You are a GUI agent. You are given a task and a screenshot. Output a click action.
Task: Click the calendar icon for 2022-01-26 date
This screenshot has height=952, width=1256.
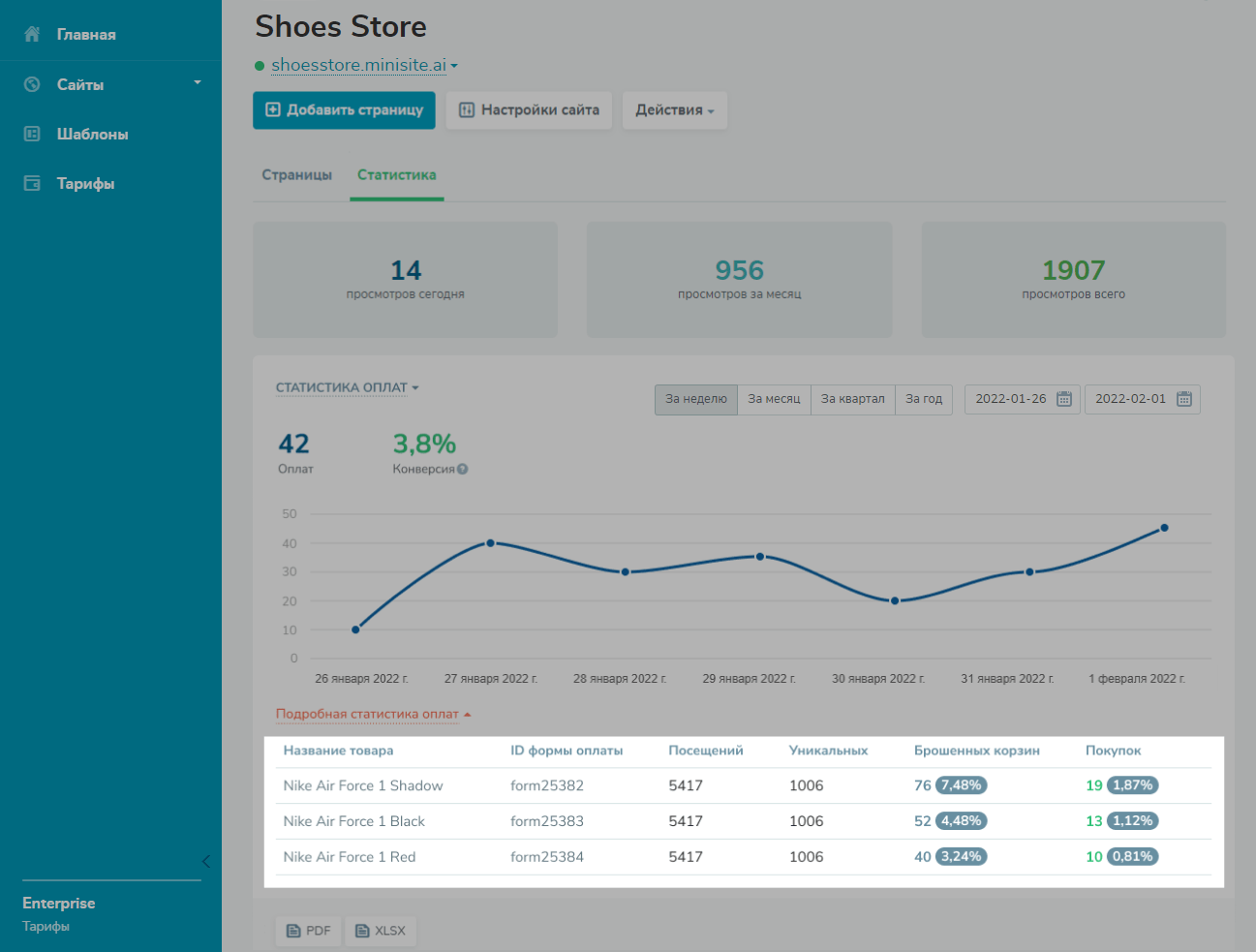pos(1063,399)
